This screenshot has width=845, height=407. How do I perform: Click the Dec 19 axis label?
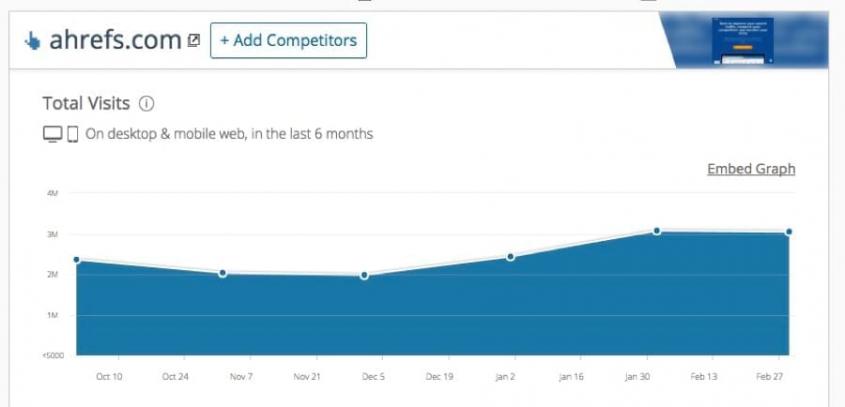click(440, 377)
